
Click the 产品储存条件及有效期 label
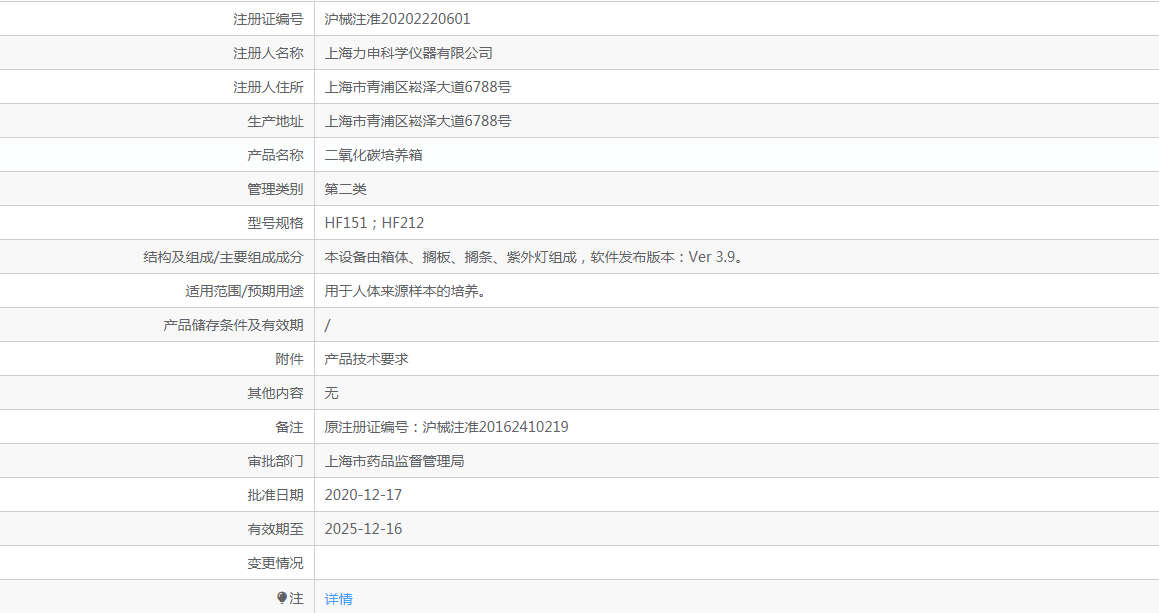point(233,325)
